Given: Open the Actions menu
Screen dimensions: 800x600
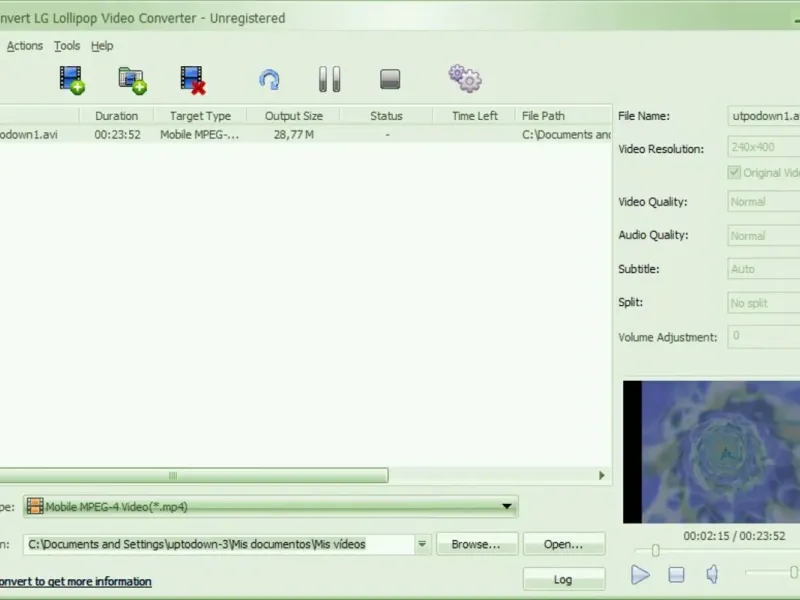Looking at the screenshot, I should pyautogui.click(x=24, y=46).
